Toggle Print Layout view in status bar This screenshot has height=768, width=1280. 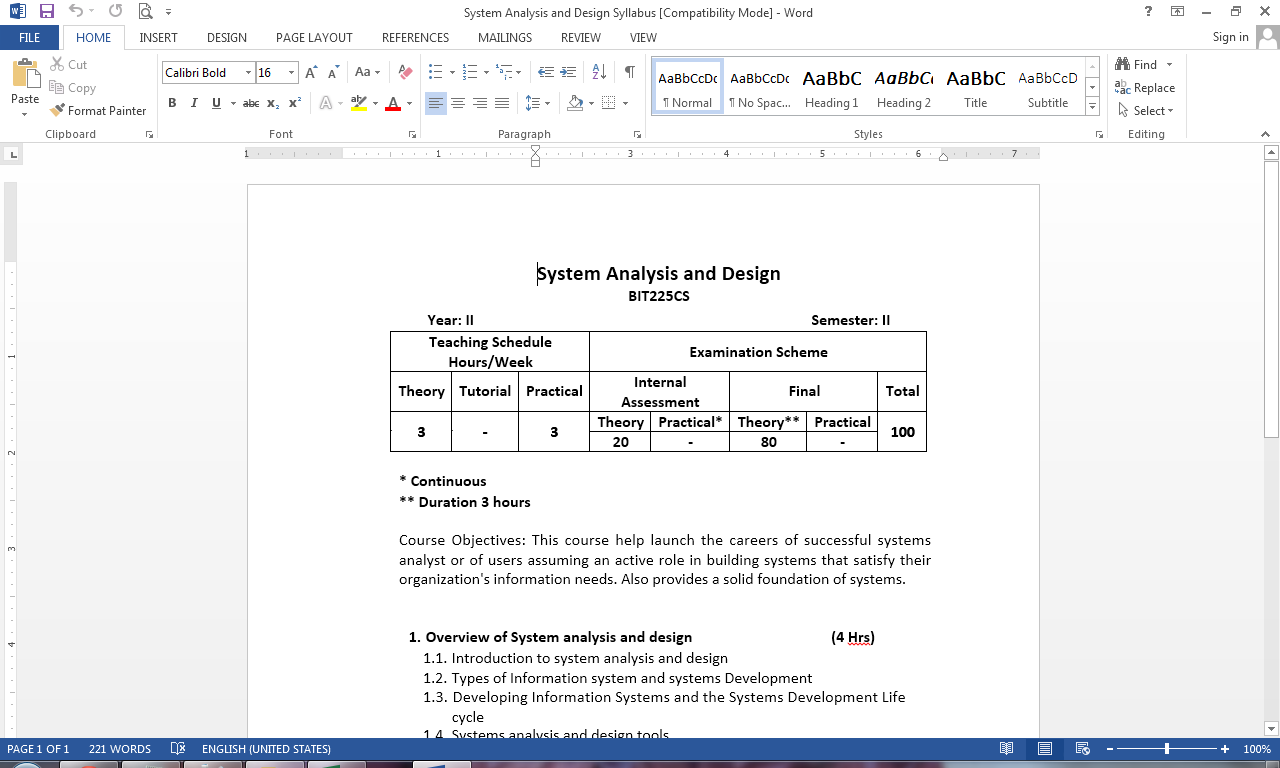click(1045, 749)
